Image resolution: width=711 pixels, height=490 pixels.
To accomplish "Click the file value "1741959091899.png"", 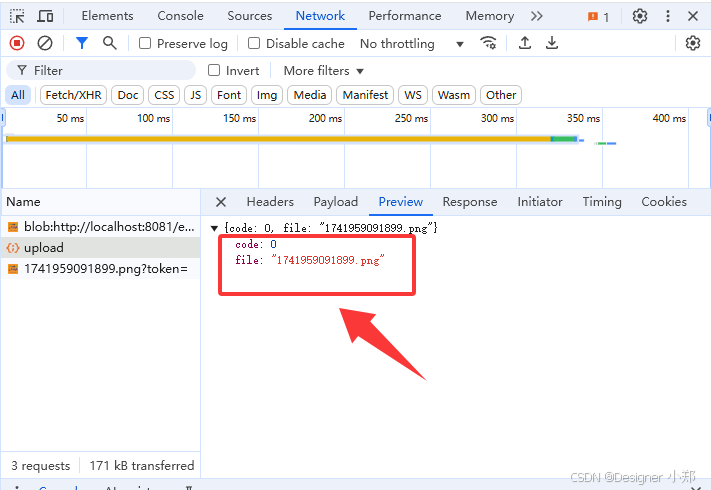I will (x=328, y=260).
